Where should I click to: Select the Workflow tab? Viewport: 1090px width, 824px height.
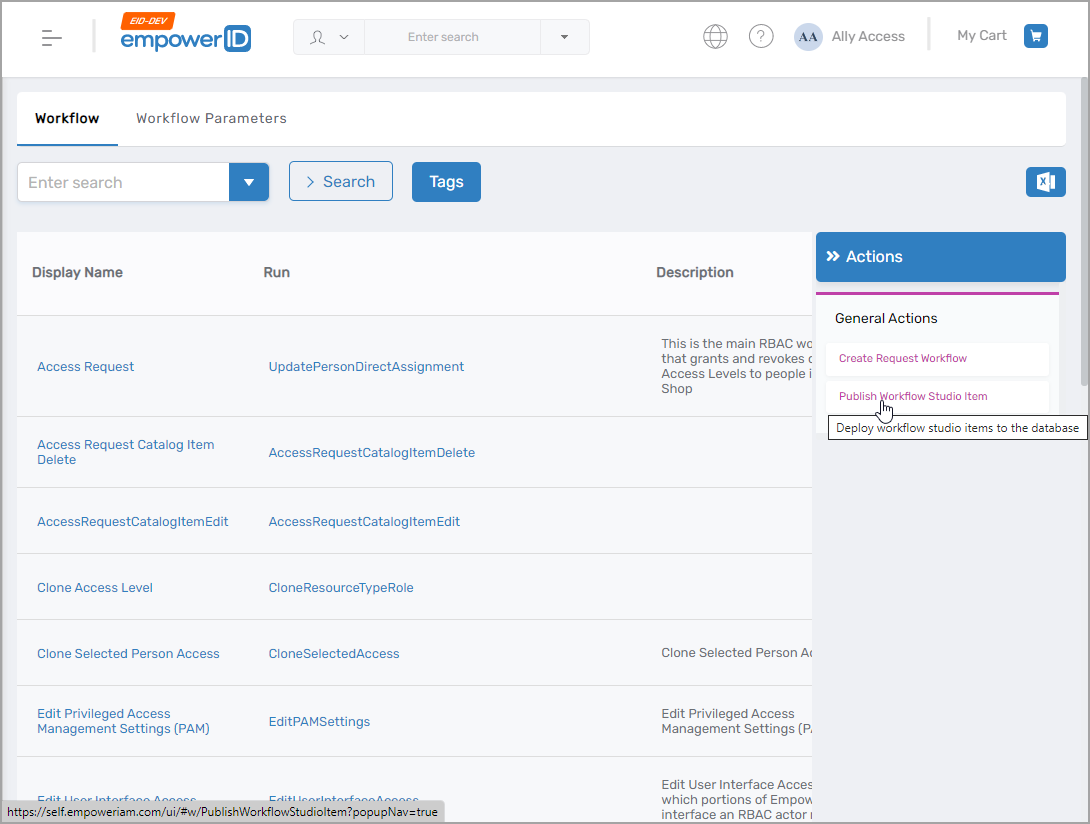point(67,118)
